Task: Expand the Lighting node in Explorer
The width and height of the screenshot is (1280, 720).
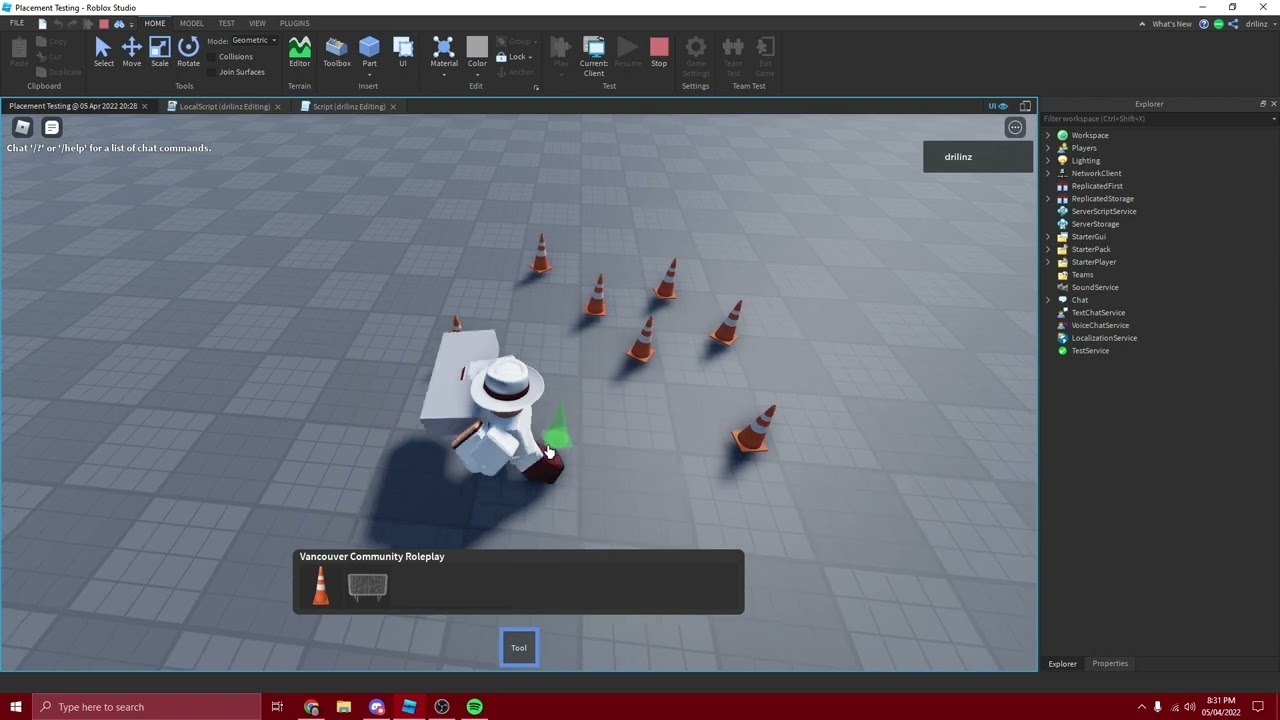Action: pos(1048,161)
